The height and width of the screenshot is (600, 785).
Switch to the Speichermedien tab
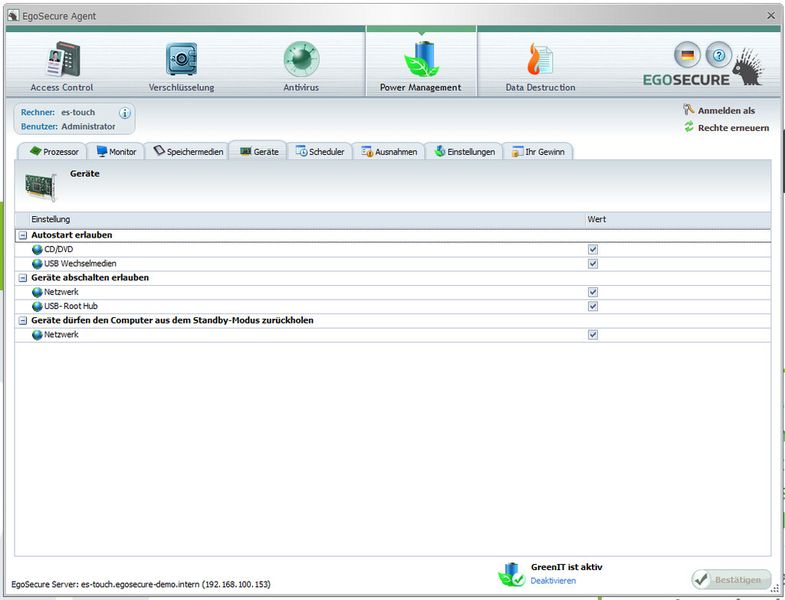188,151
